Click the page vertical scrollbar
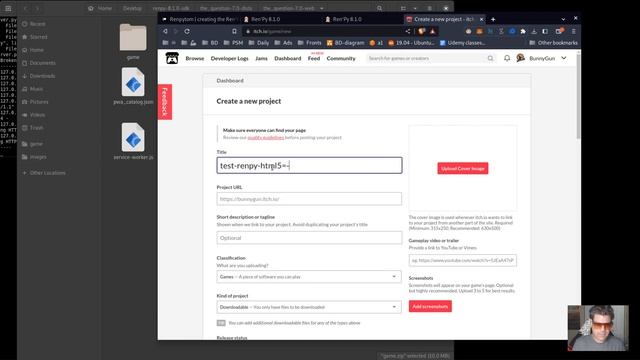Image resolution: width=640 pixels, height=360 pixels. pos(578,96)
